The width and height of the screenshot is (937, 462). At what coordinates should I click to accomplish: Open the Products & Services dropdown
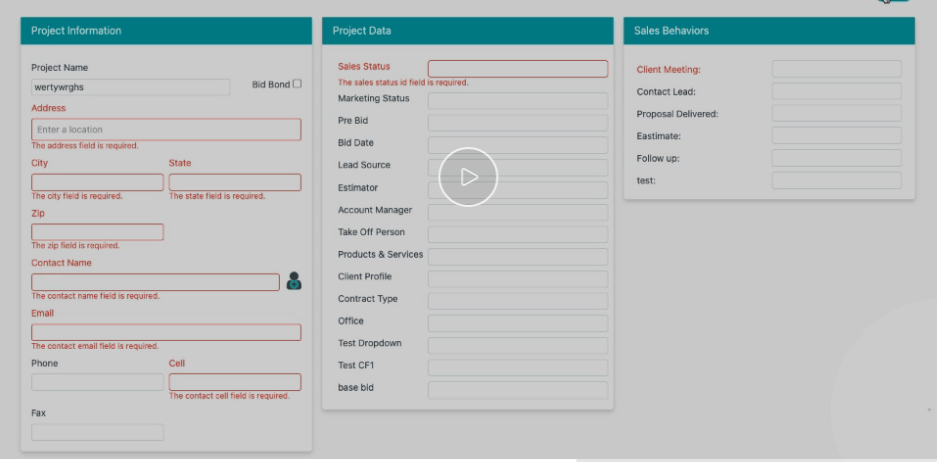518,256
